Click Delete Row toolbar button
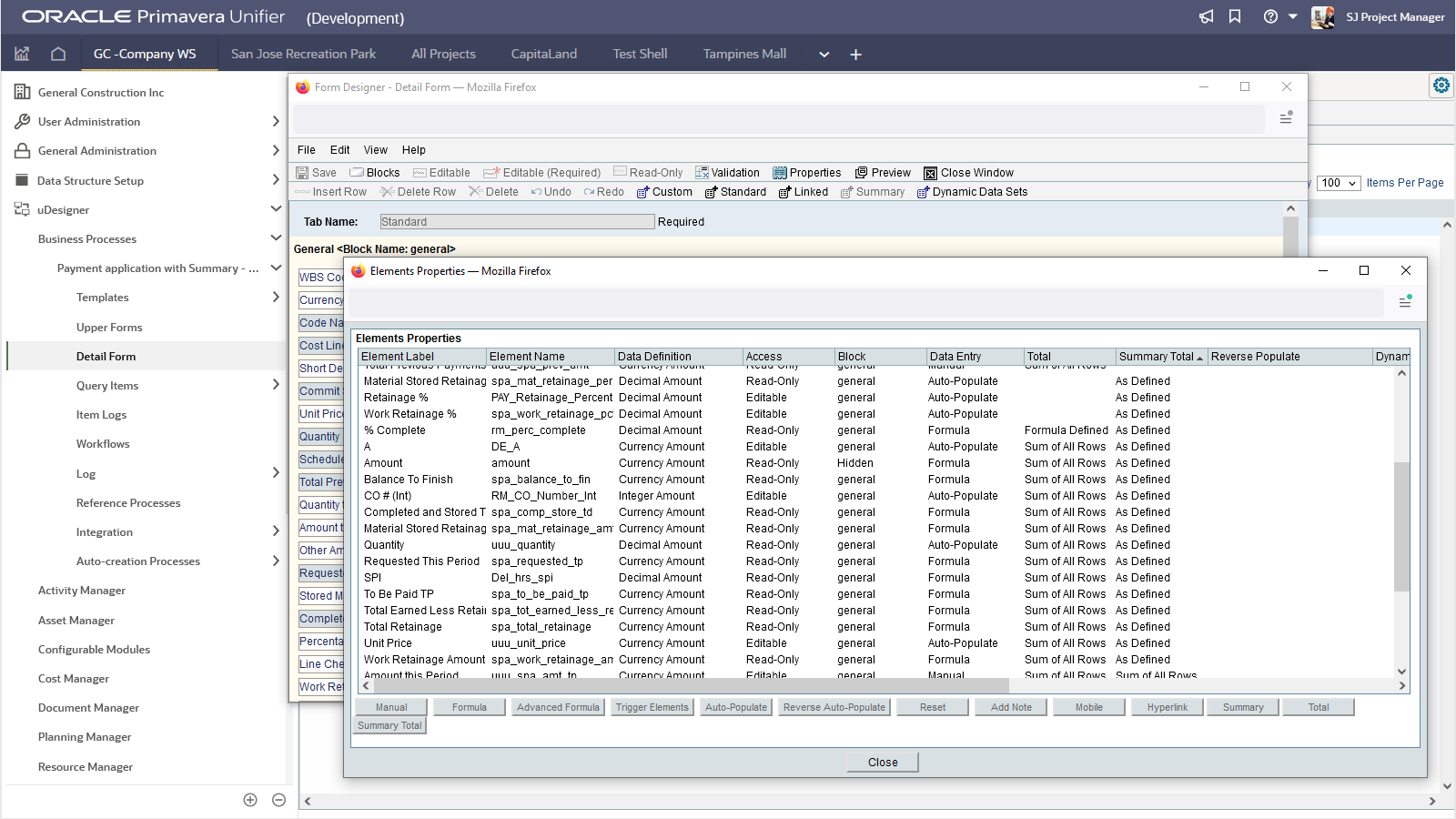This screenshot has width=1456, height=819. click(418, 192)
